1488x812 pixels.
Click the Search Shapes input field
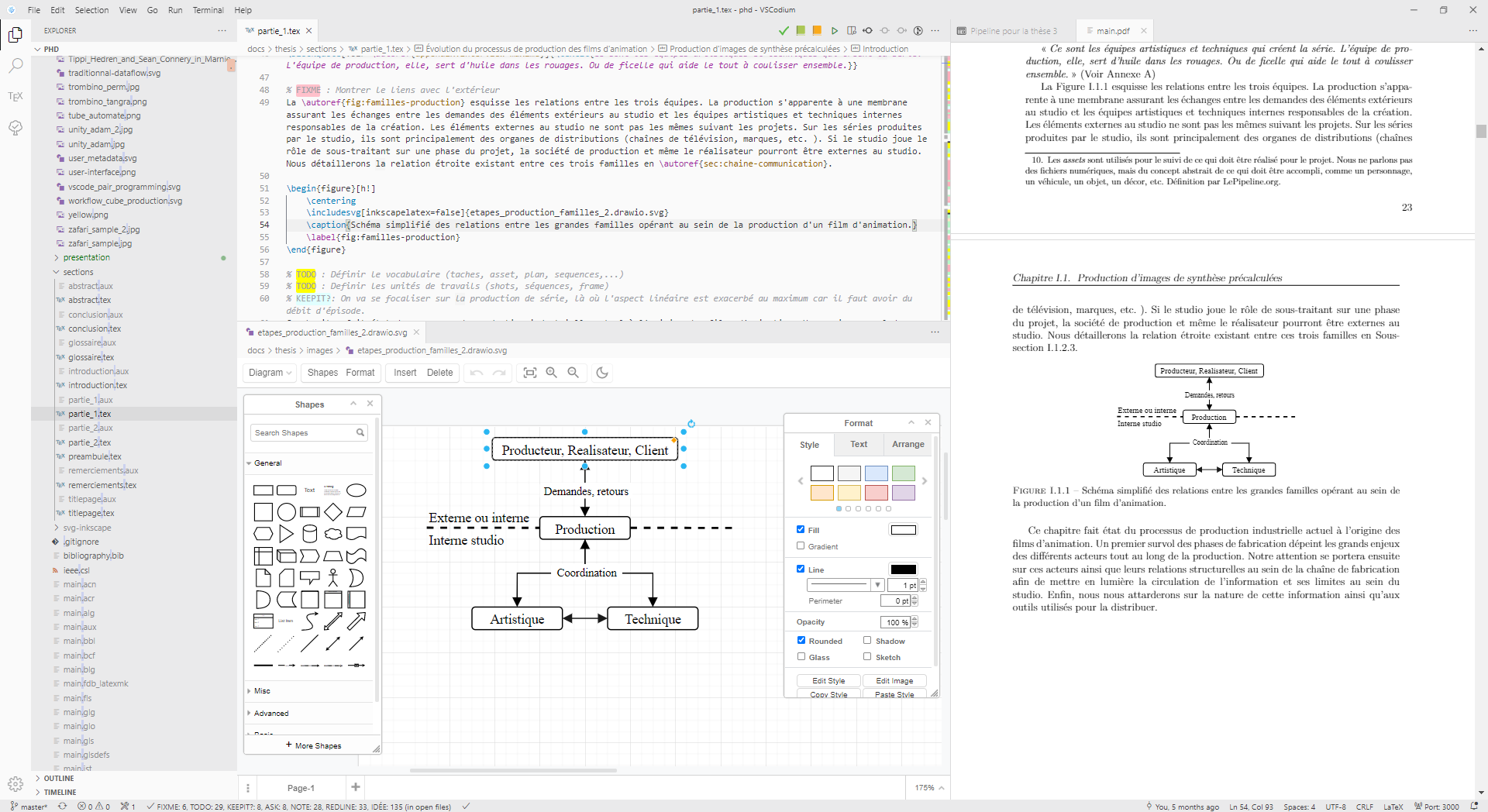(303, 433)
